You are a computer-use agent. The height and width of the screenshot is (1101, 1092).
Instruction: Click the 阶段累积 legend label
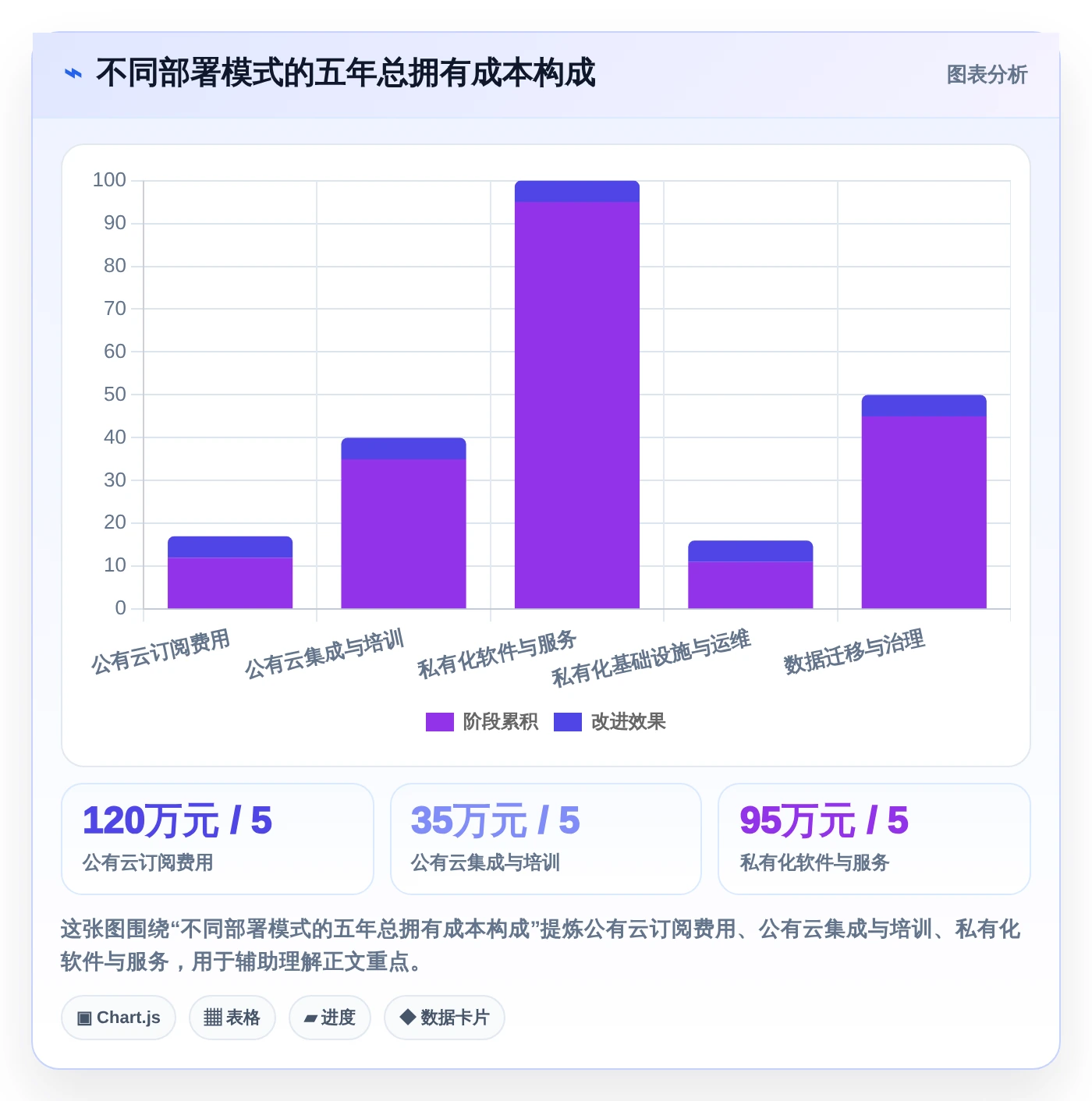[501, 722]
